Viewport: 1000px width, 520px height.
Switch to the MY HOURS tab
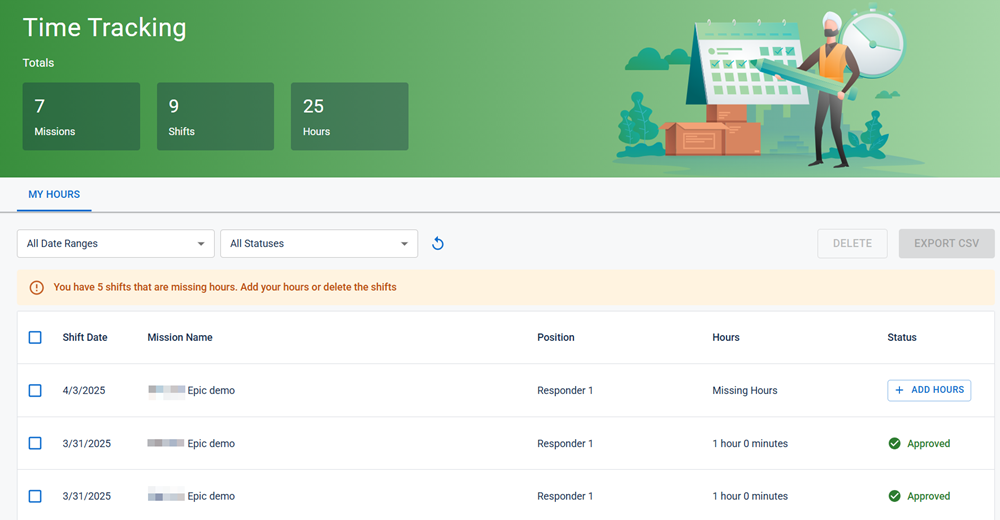54,194
